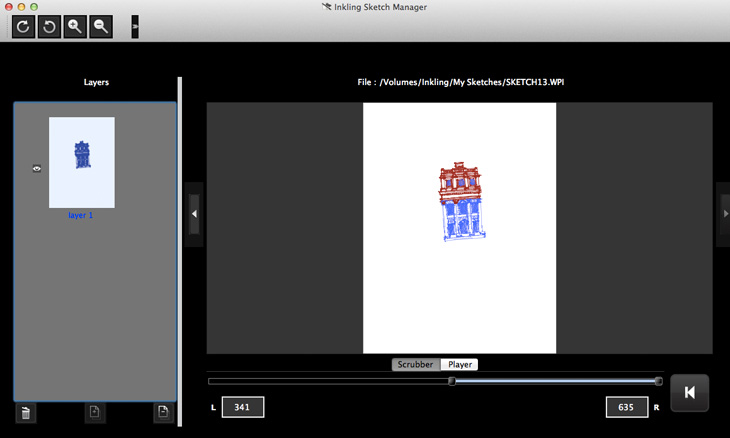Click the right scrubber handle

pos(658,381)
